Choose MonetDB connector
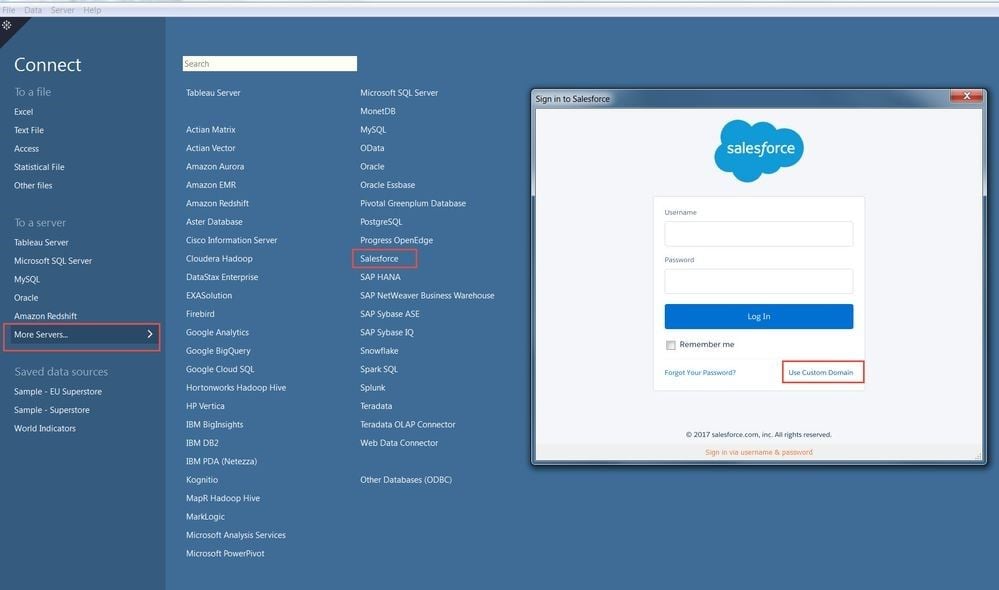The width and height of the screenshot is (999, 590). pos(378,111)
